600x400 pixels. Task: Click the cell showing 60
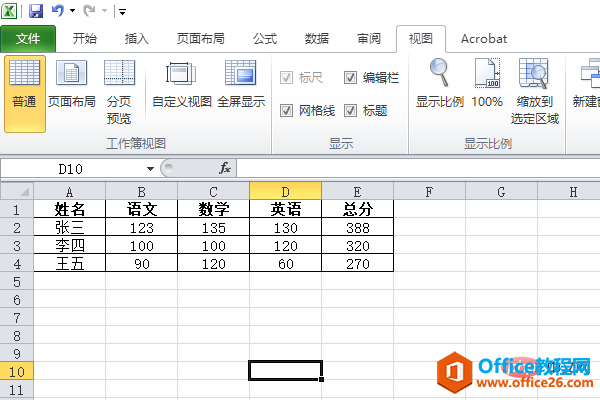click(x=285, y=263)
